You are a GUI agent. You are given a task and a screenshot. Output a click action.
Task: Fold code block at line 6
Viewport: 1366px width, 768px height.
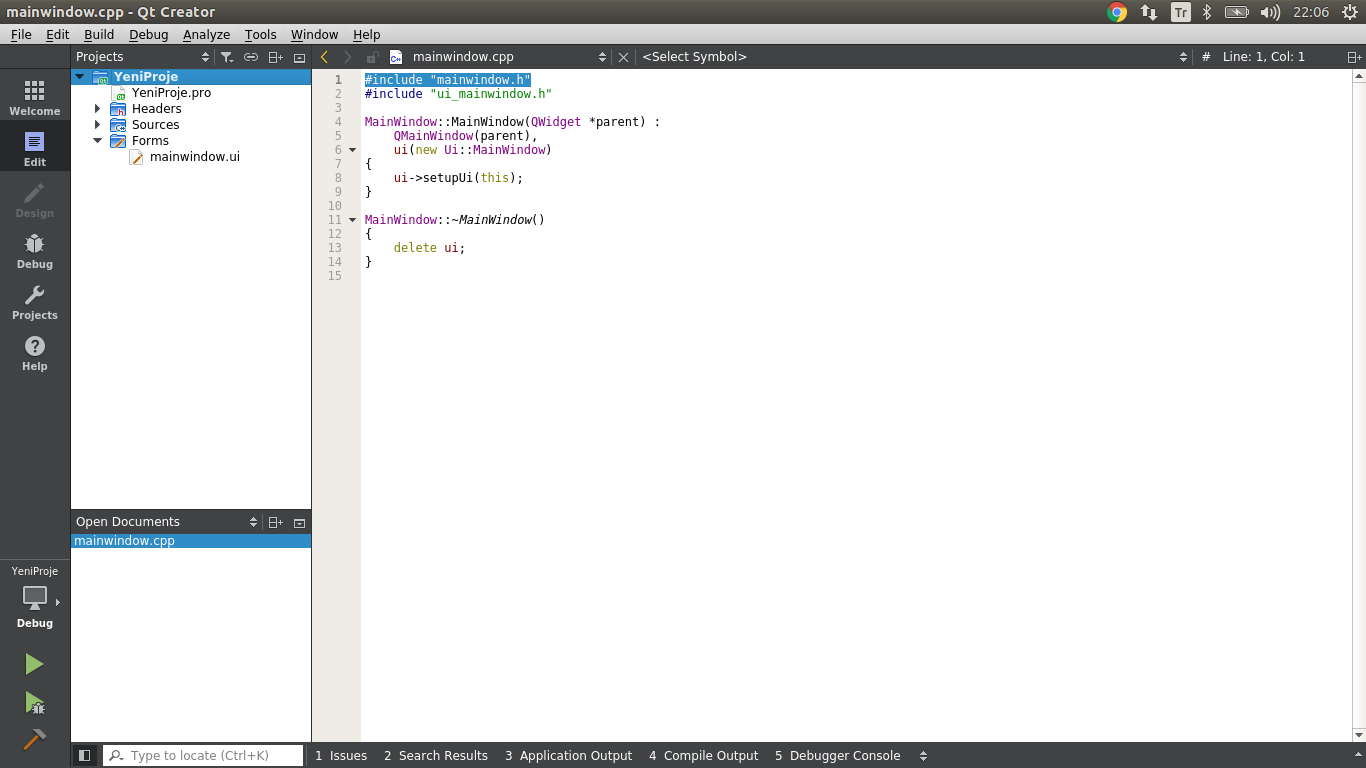click(352, 150)
